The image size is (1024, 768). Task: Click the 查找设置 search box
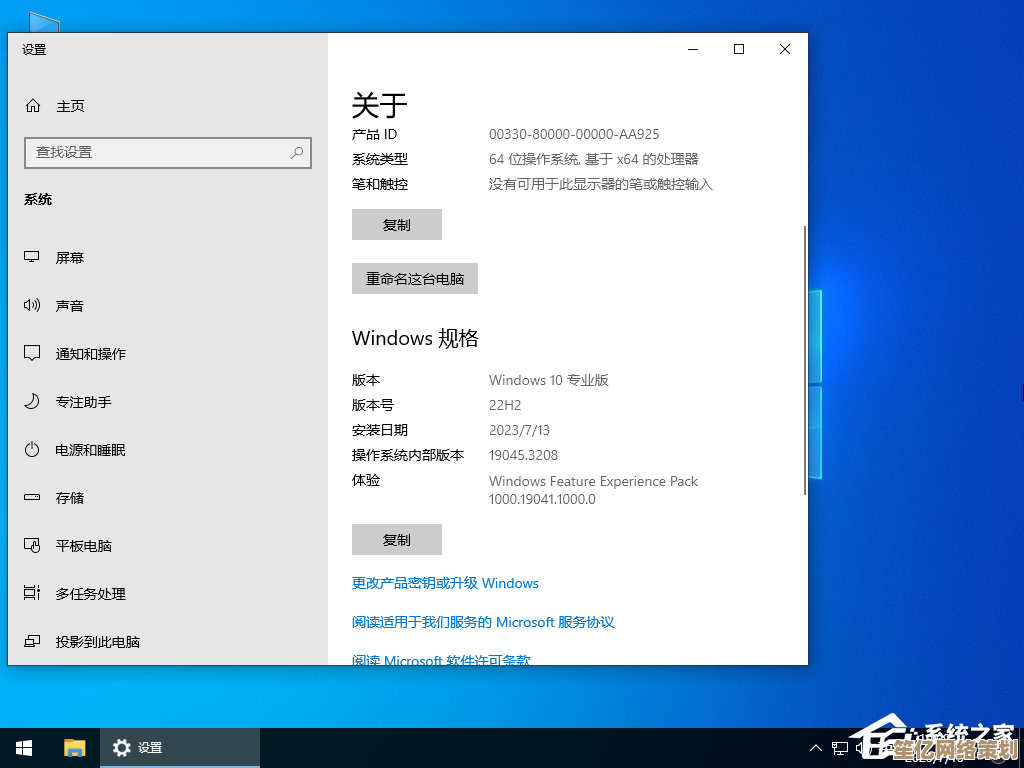tap(168, 152)
